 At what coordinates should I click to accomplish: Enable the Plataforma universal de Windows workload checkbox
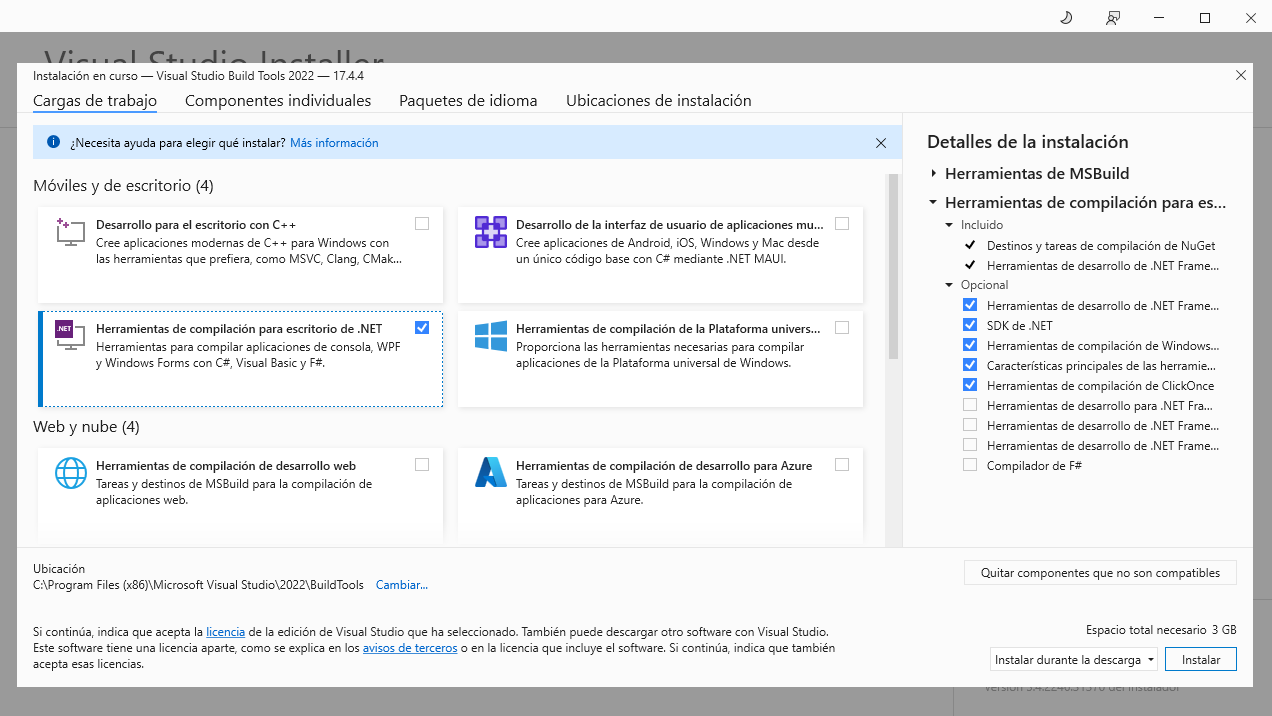point(842,327)
